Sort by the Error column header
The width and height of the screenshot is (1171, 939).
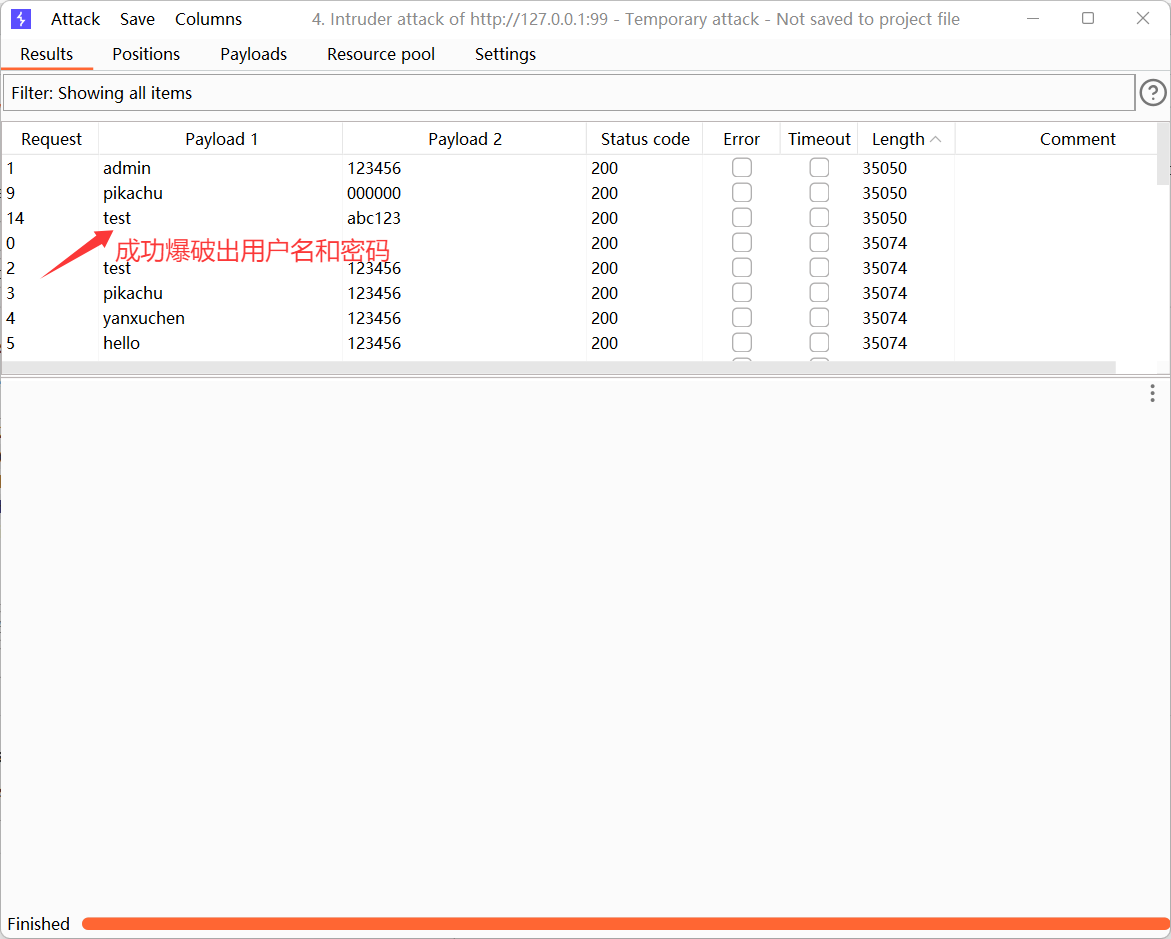click(x=741, y=139)
